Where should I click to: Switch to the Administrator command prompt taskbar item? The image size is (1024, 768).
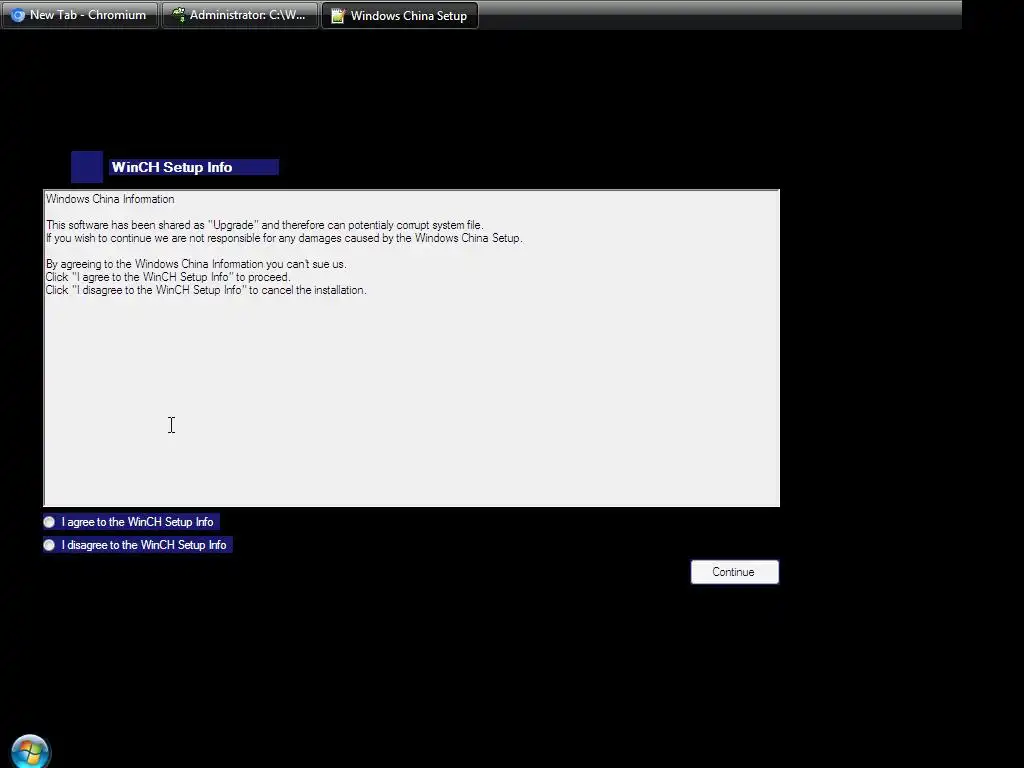pos(240,15)
